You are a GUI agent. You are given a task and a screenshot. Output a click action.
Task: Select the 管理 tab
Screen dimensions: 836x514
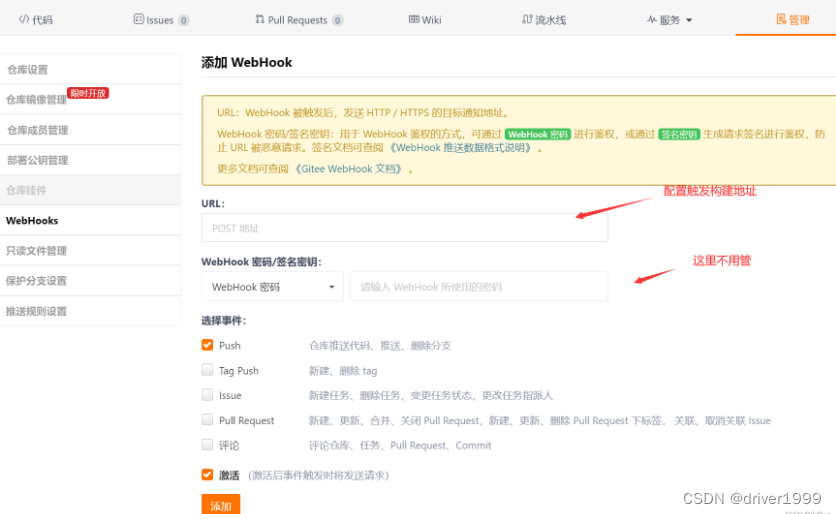(793, 20)
